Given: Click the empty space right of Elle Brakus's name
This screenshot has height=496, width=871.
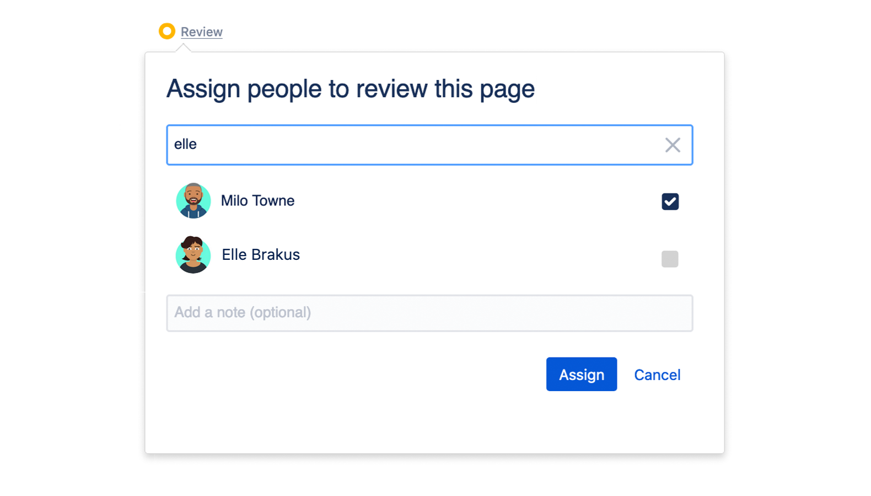Looking at the screenshot, I should coord(470,255).
